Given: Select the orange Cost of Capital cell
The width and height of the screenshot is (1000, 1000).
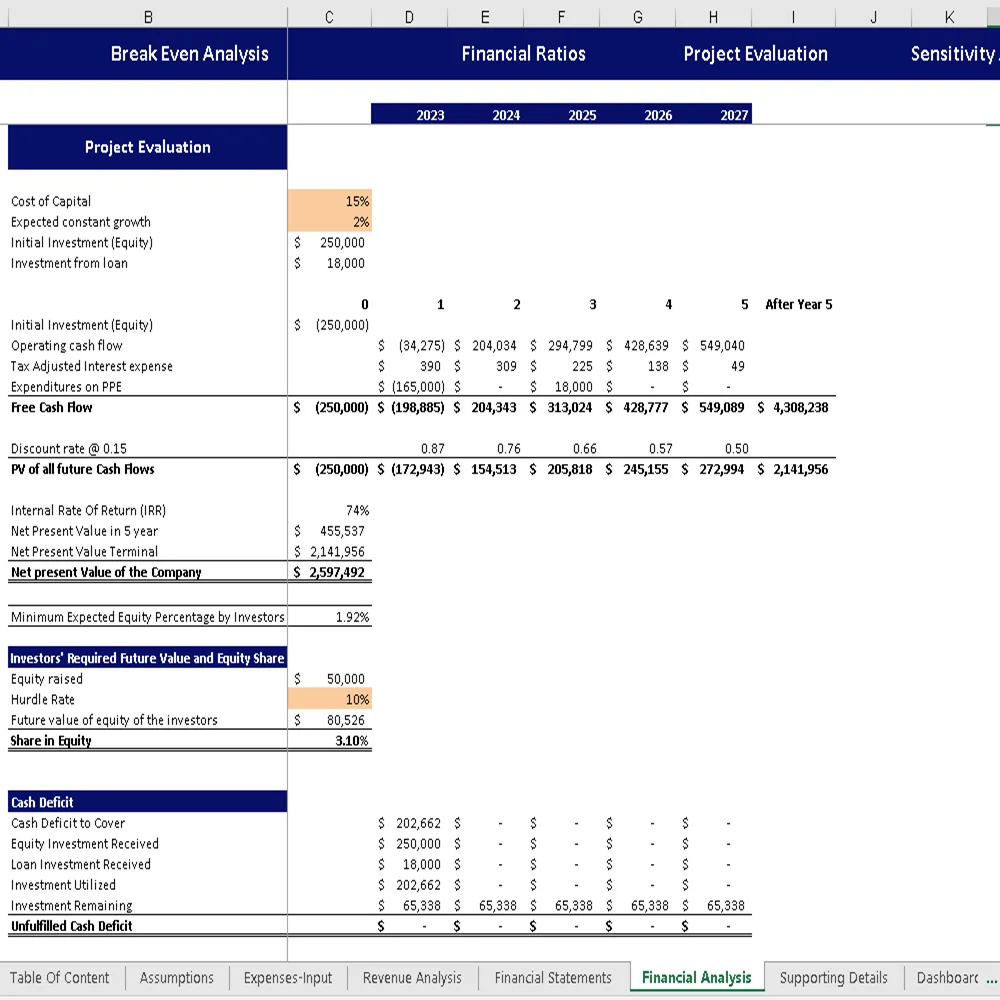Looking at the screenshot, I should pyautogui.click(x=330, y=201).
